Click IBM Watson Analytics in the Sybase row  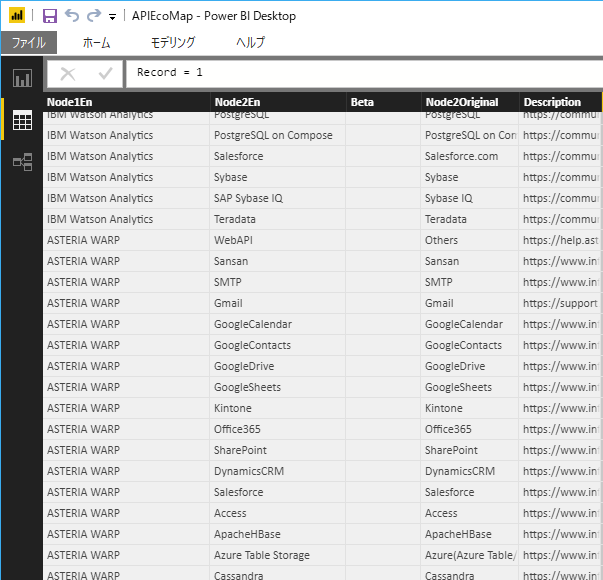click(127, 177)
